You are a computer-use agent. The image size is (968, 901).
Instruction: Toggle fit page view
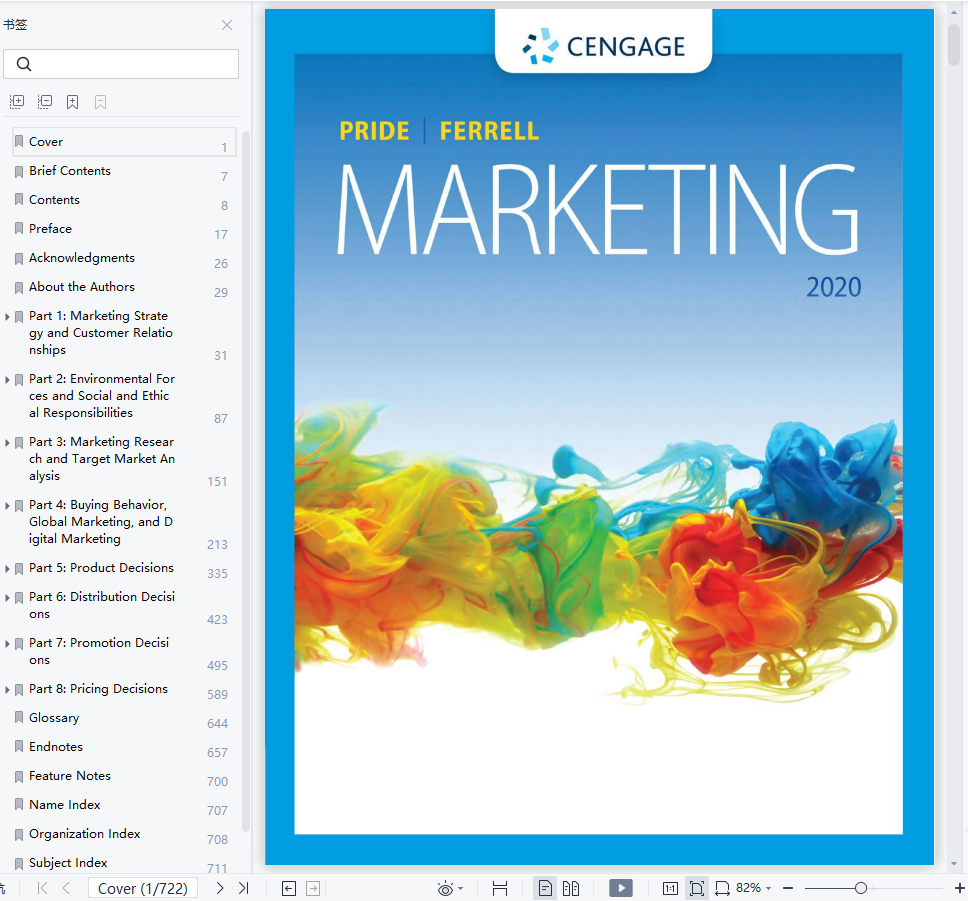pos(697,889)
